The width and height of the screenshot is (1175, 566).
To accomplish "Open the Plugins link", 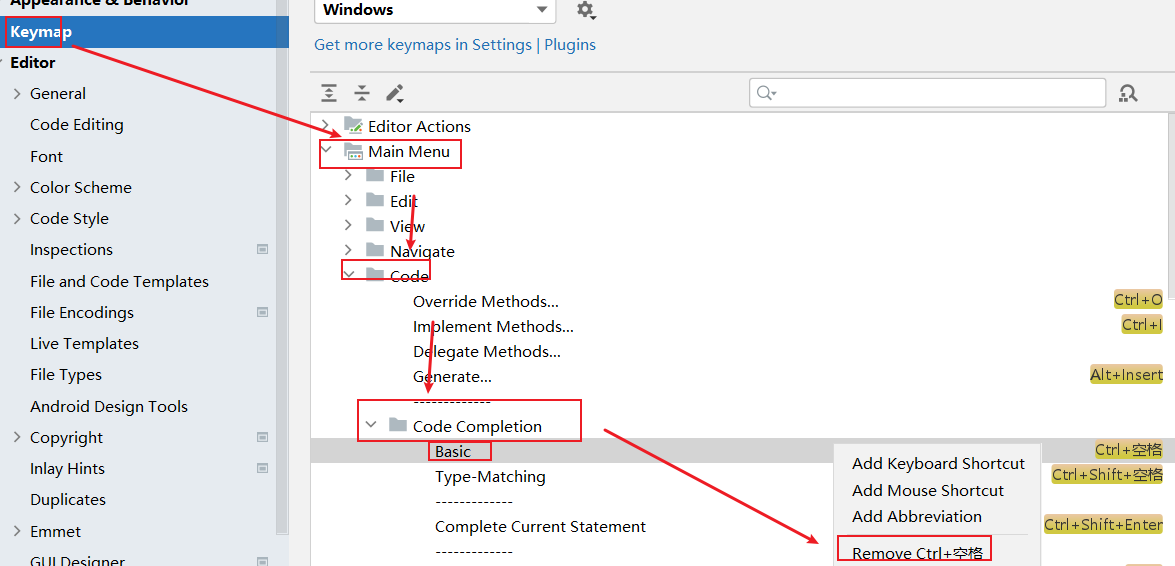I will tap(570, 44).
